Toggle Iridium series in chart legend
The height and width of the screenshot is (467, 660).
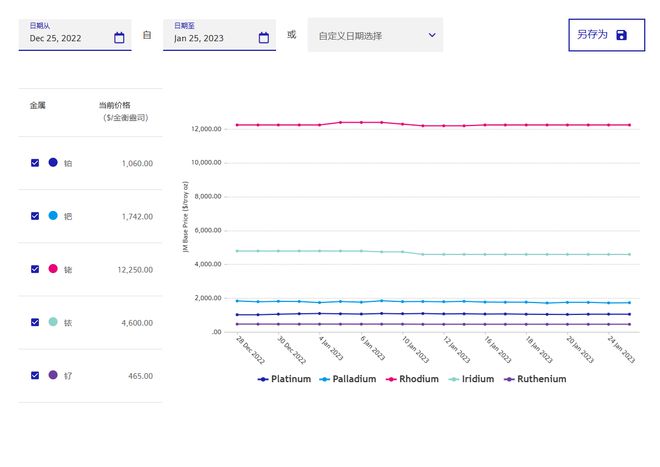(471, 379)
